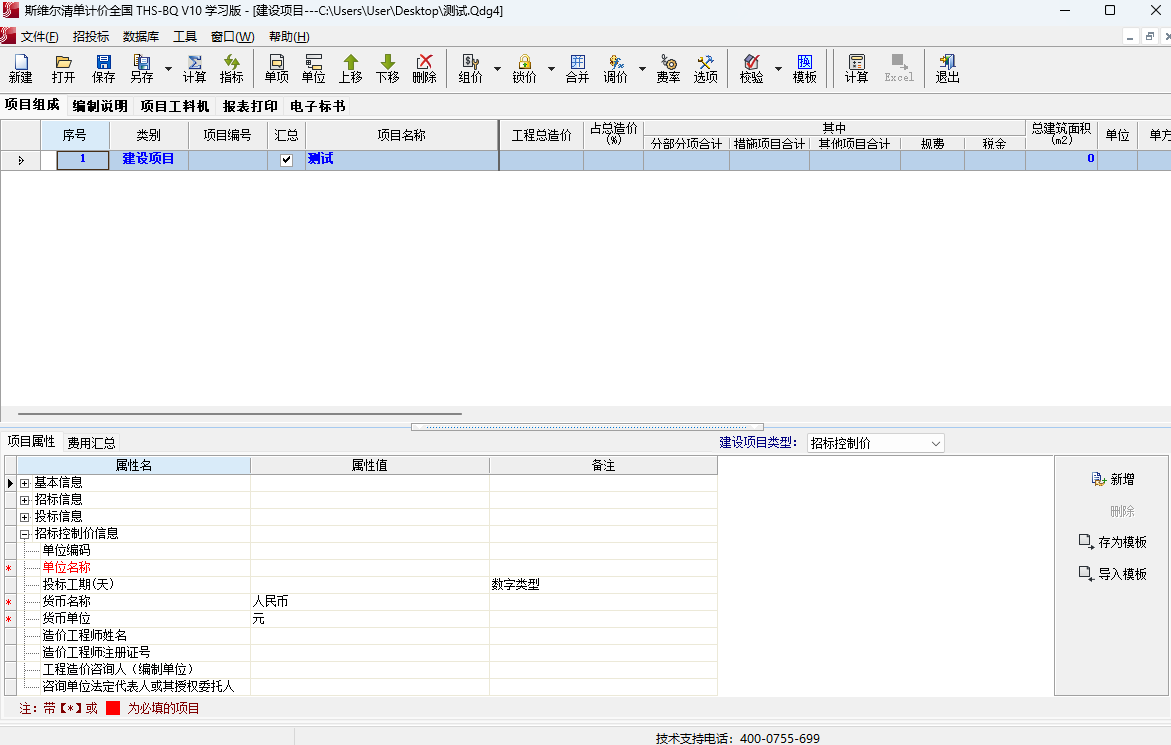The height and width of the screenshot is (745, 1171).
Task: Open the 数据库 menu
Action: (141, 37)
